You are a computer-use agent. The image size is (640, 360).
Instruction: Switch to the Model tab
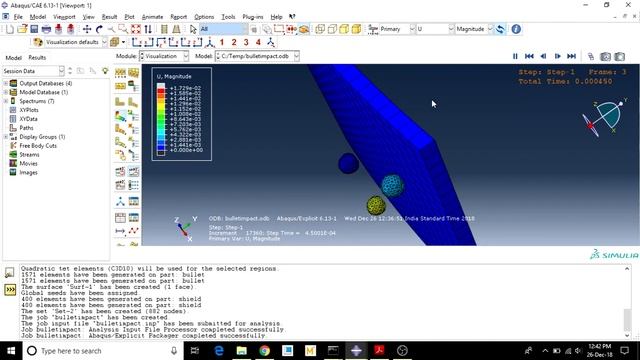(x=13, y=58)
